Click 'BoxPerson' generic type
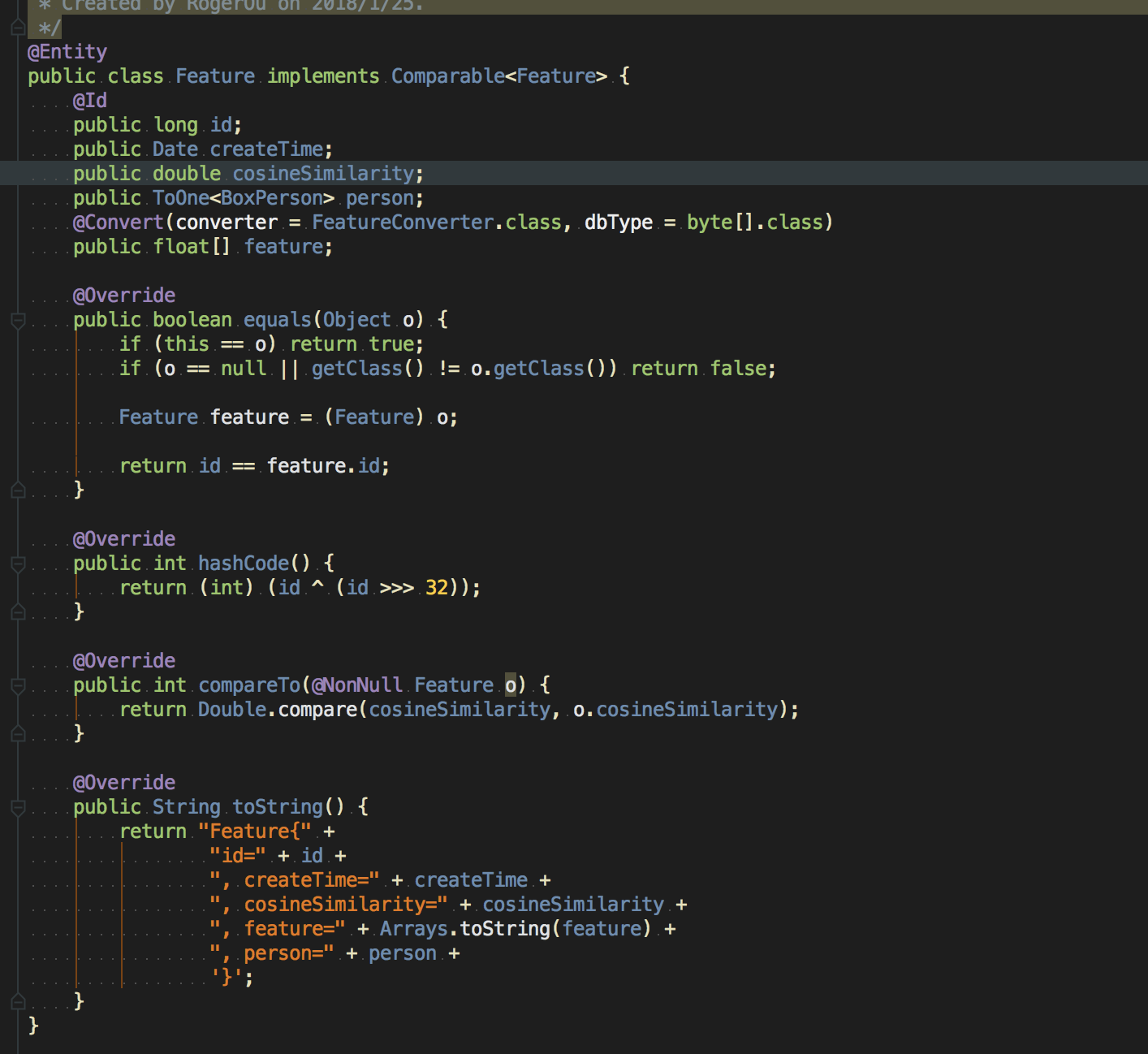The image size is (1148, 1054). point(272,198)
